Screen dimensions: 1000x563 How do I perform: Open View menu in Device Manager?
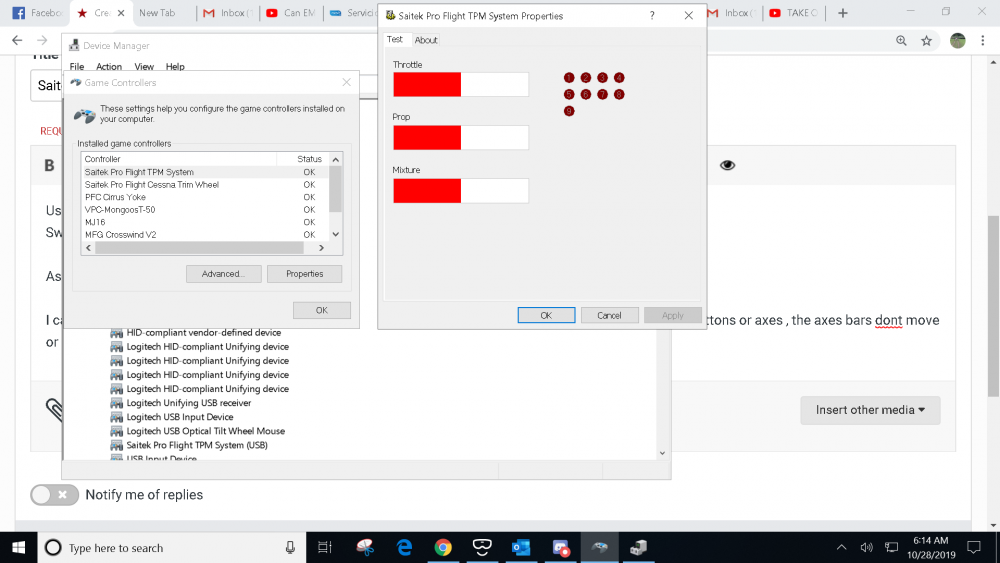[x=144, y=66]
